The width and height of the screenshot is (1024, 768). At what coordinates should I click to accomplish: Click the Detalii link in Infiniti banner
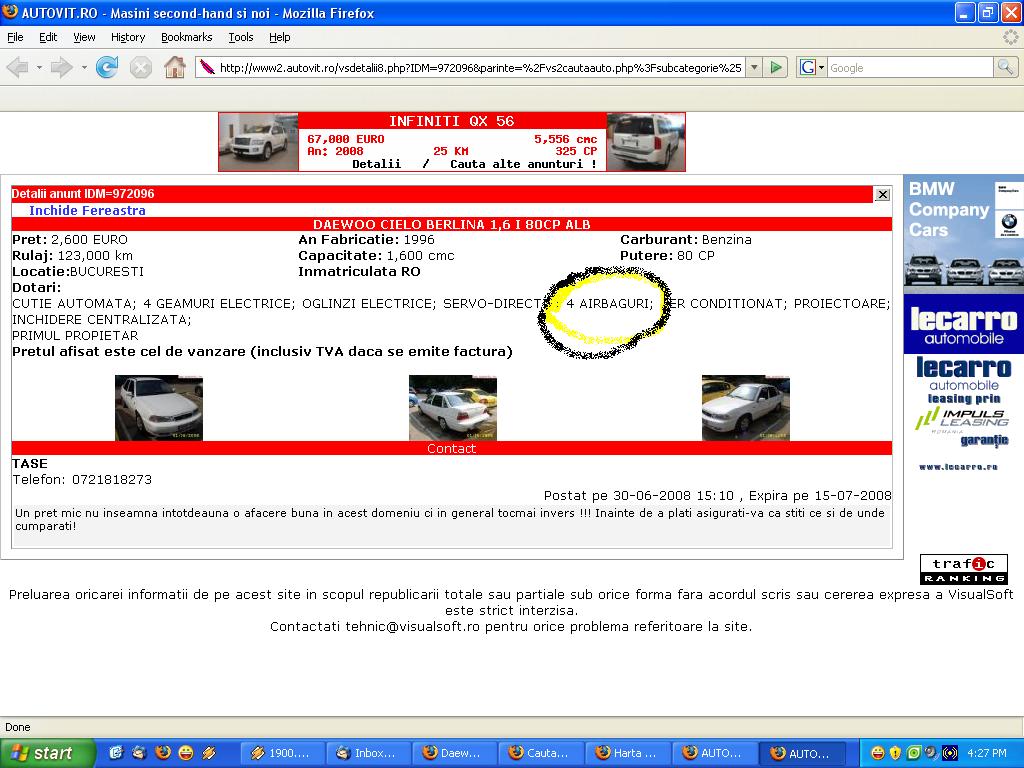coord(376,164)
